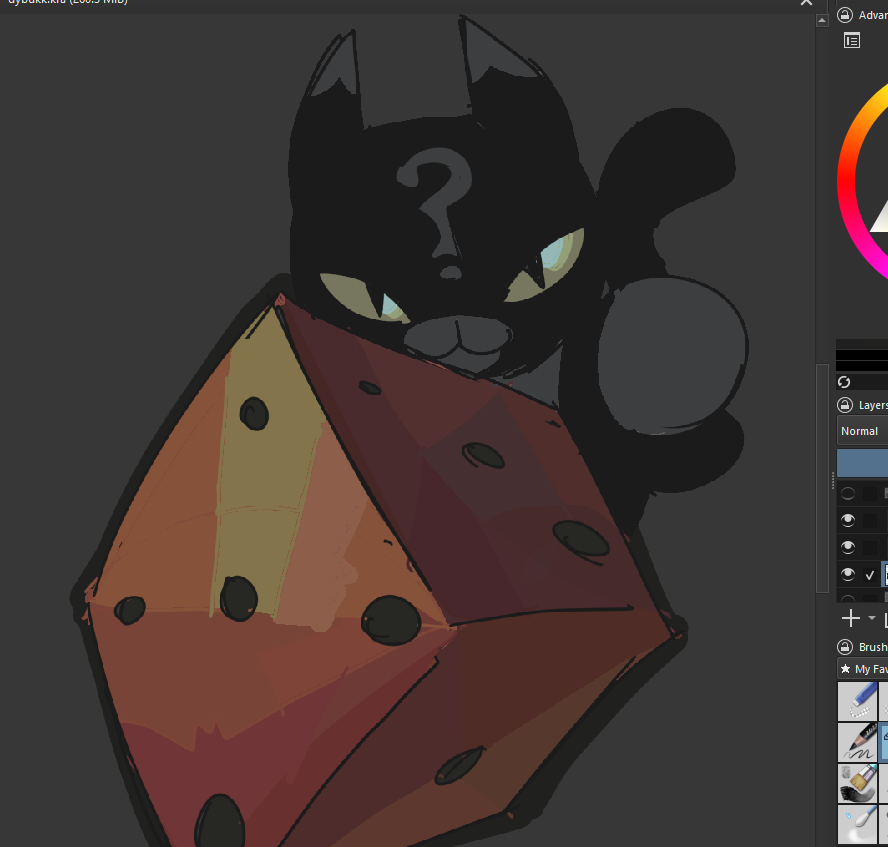Uncheck the ticked layer checkbox
This screenshot has width=888, height=847.
click(870, 575)
